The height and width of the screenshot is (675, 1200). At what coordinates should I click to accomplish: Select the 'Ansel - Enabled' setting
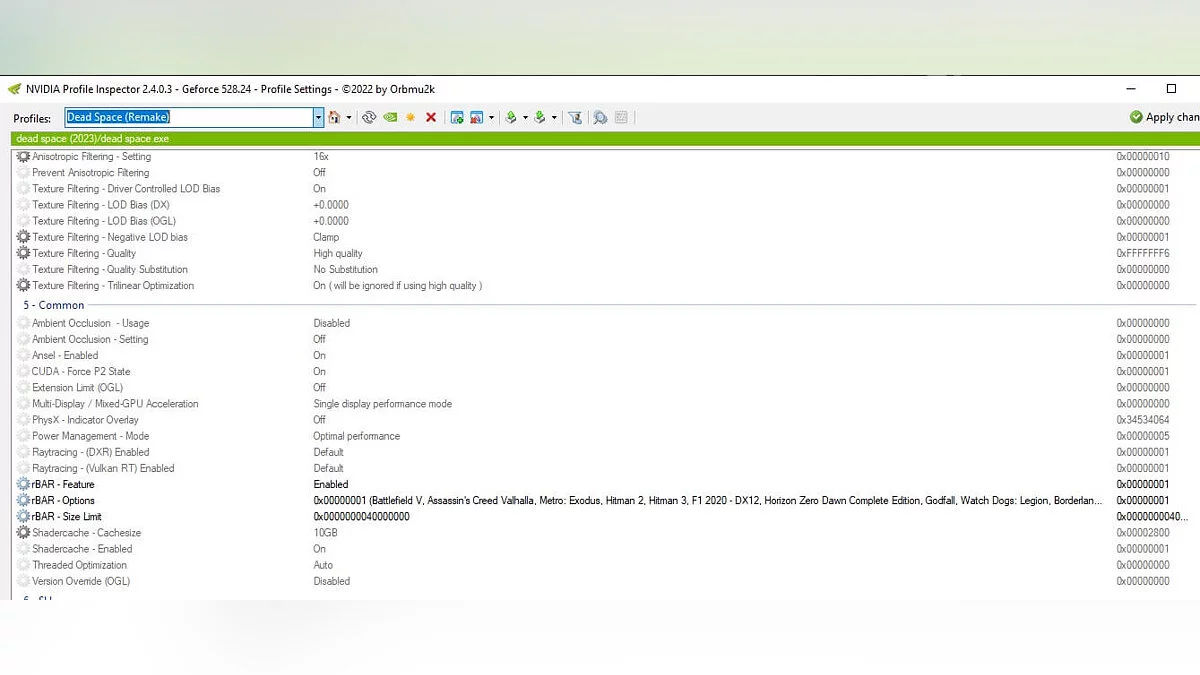(x=65, y=355)
